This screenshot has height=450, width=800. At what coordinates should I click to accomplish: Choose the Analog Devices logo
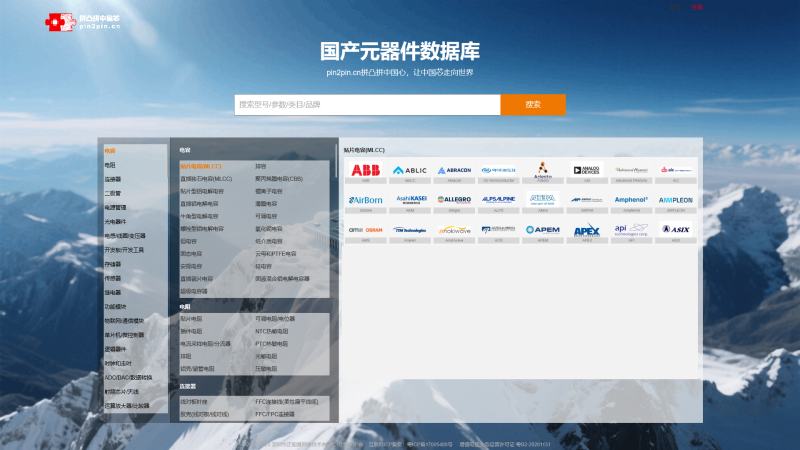click(587, 170)
